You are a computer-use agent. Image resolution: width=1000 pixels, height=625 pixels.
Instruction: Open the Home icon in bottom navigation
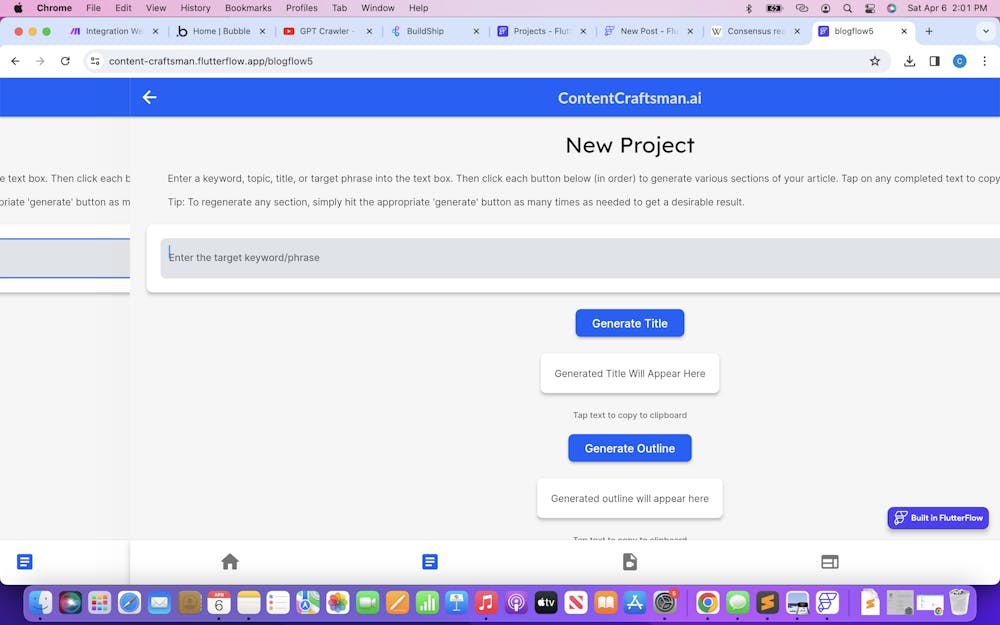click(x=230, y=561)
